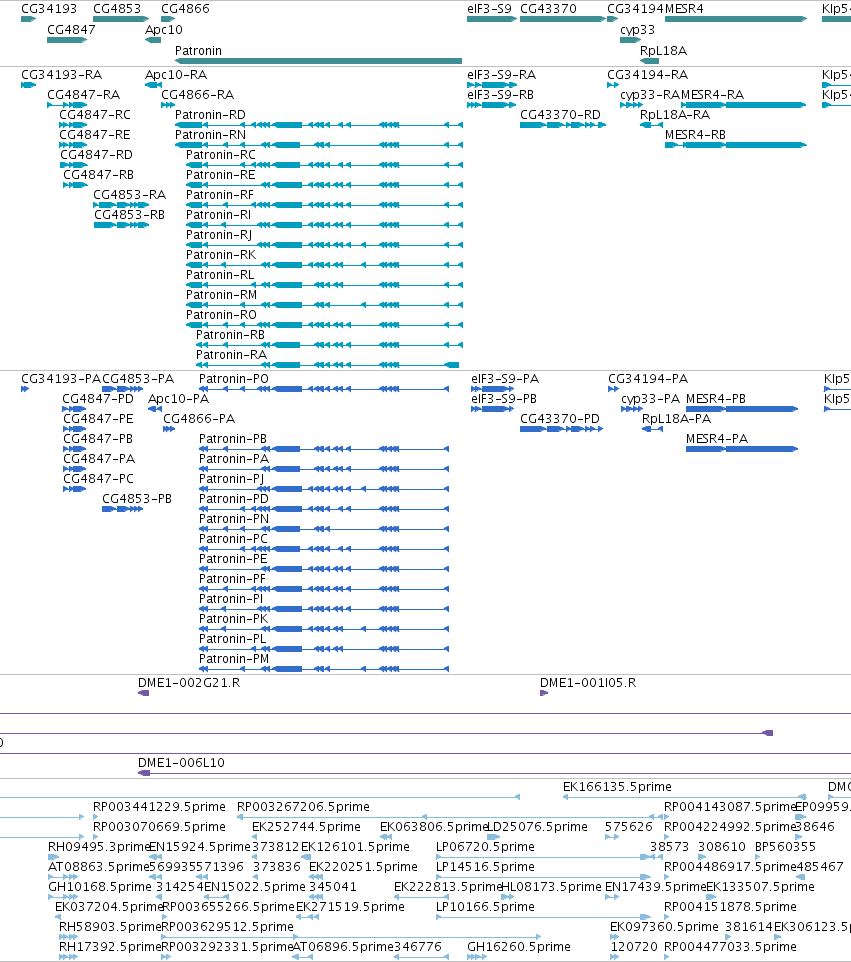Select protein Patronin-PM
This screenshot has width=851, height=962.
tap(324, 669)
